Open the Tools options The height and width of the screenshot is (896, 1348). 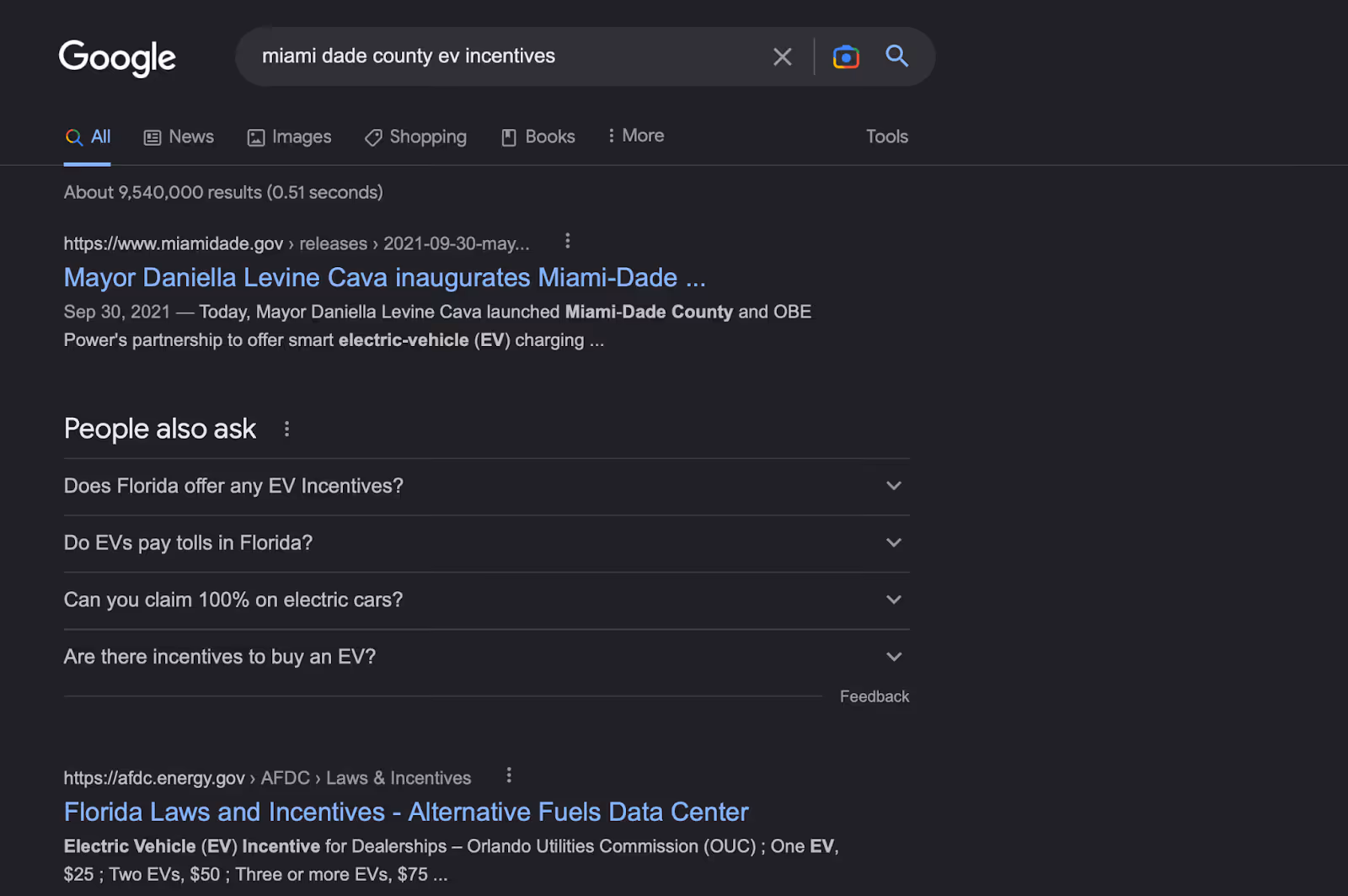point(887,136)
